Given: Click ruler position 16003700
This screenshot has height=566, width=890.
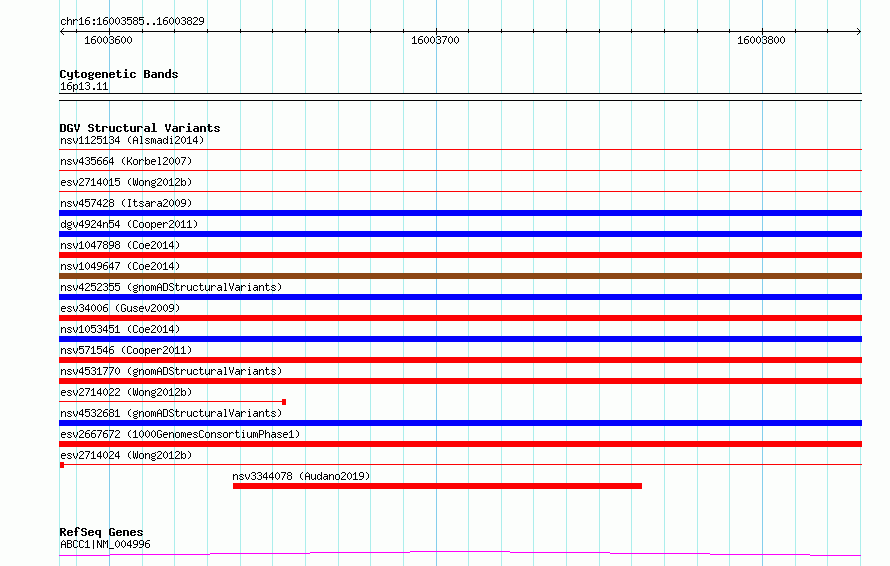Looking at the screenshot, I should point(435,40).
